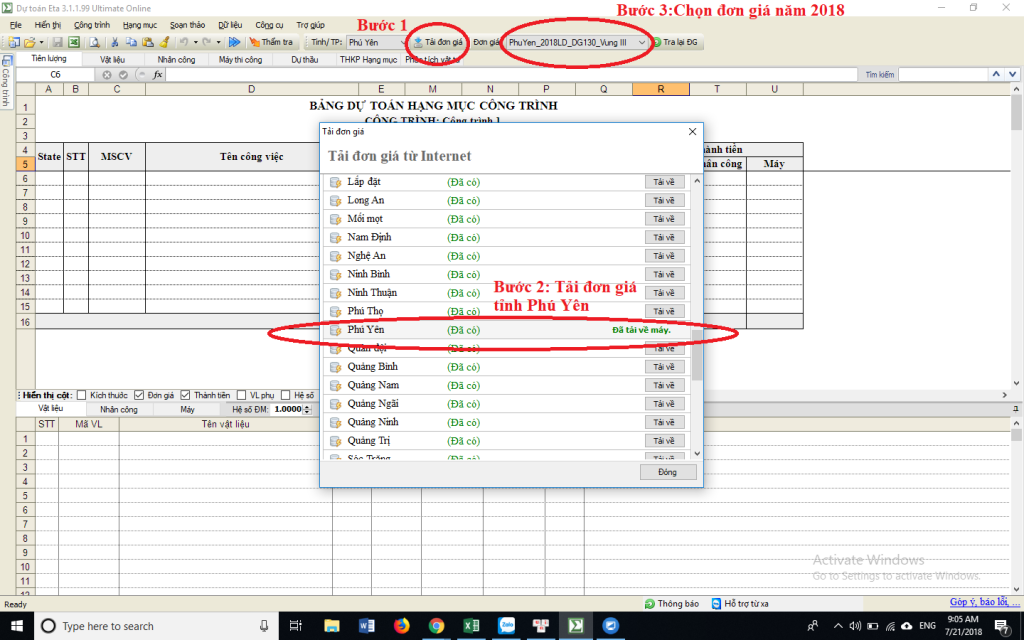Screen dimensions: 1024x640
Task: Click the Cut scissors icon
Action: point(115,42)
